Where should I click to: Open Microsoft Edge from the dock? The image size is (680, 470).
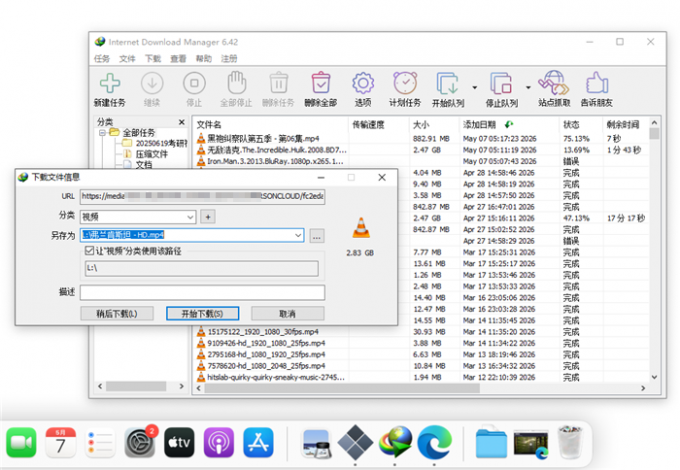(435, 442)
